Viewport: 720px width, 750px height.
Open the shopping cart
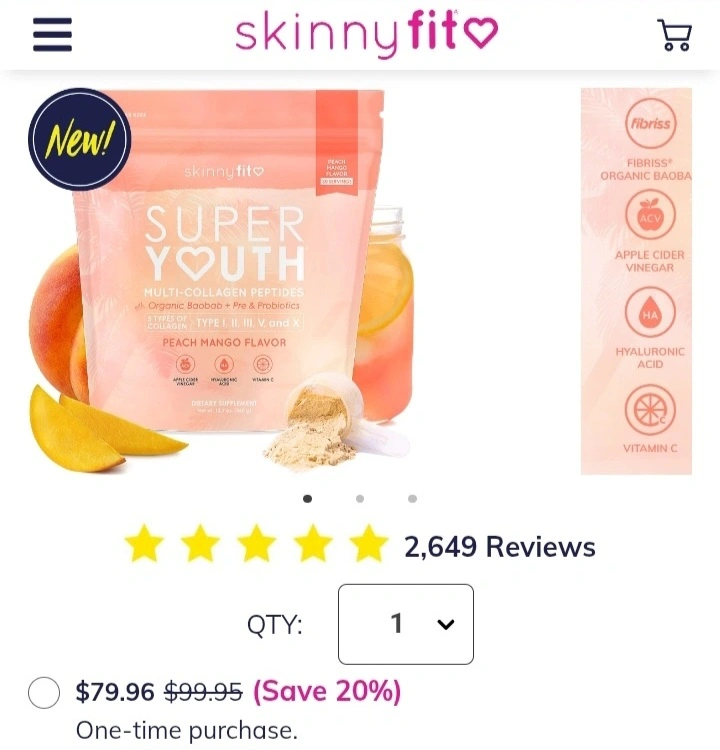675,35
